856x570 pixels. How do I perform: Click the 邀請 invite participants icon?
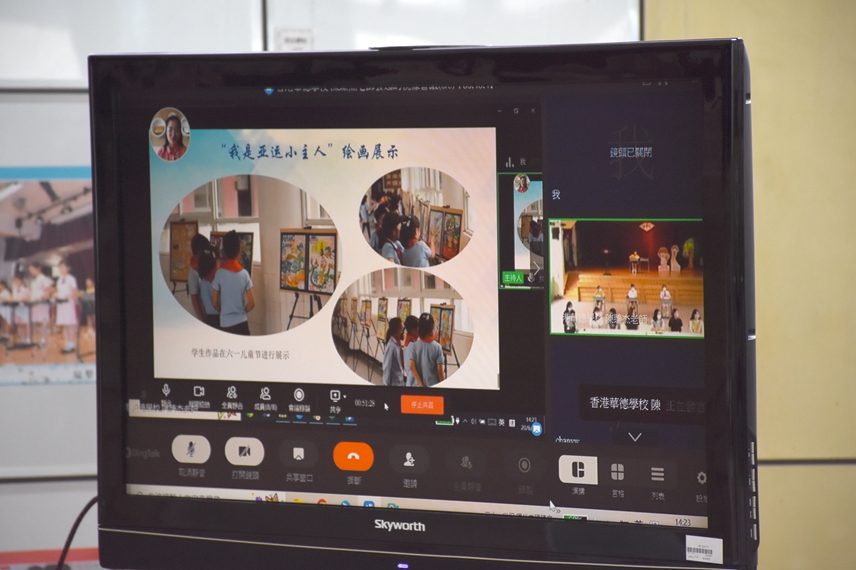(x=409, y=459)
